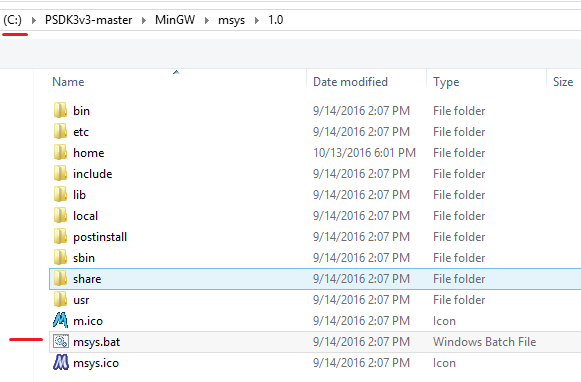581x382 pixels.
Task: Click the Icon type of msys.ico
Action: [444, 363]
